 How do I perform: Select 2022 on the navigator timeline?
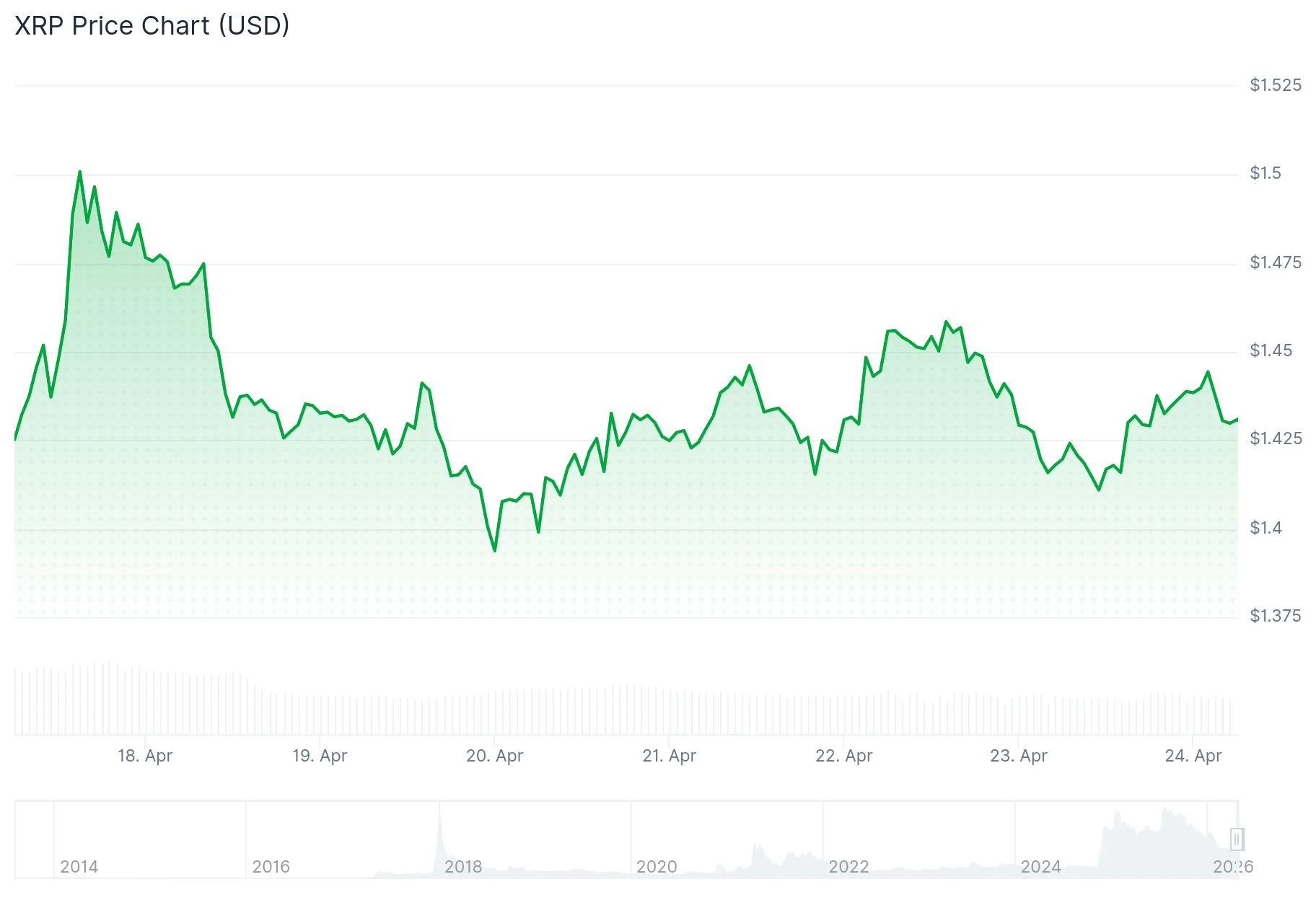pyautogui.click(x=848, y=866)
